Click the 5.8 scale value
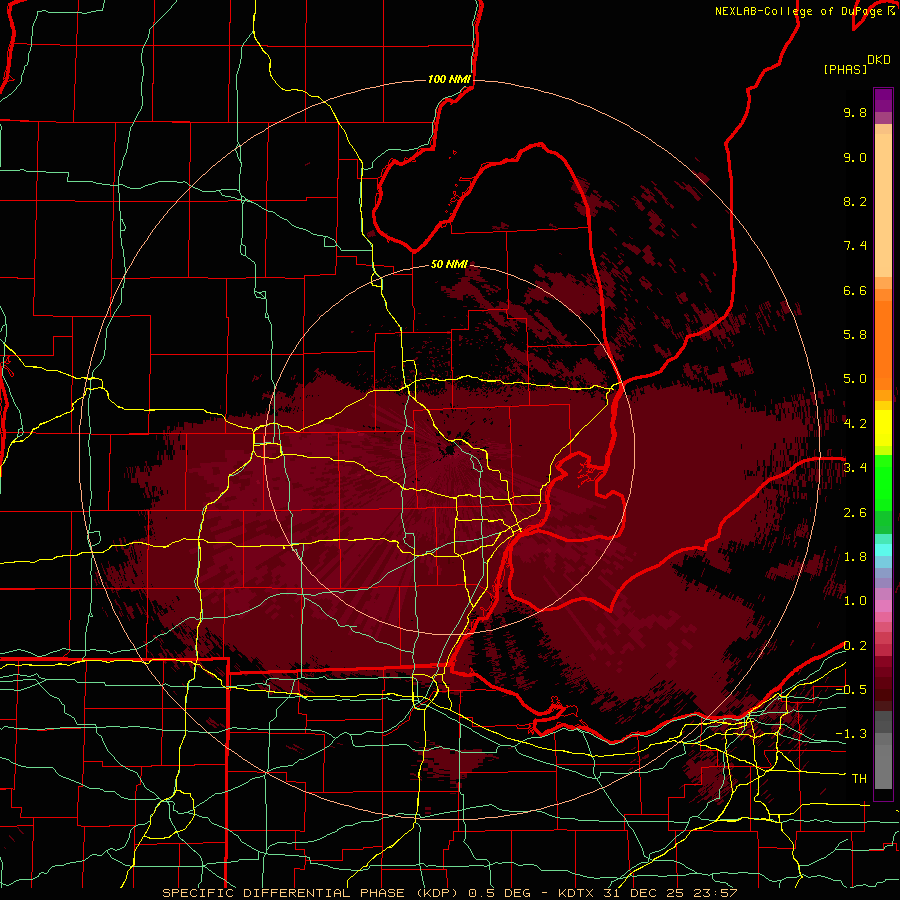The height and width of the screenshot is (900, 900). 855,335
